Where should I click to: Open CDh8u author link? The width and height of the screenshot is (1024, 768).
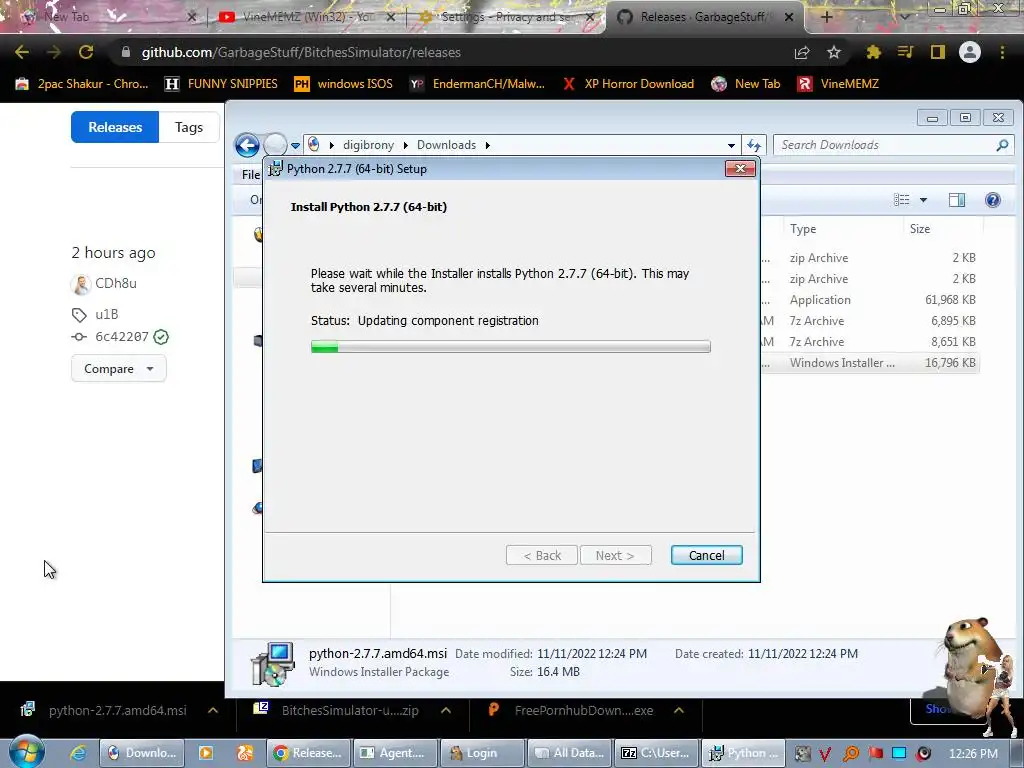tap(116, 283)
